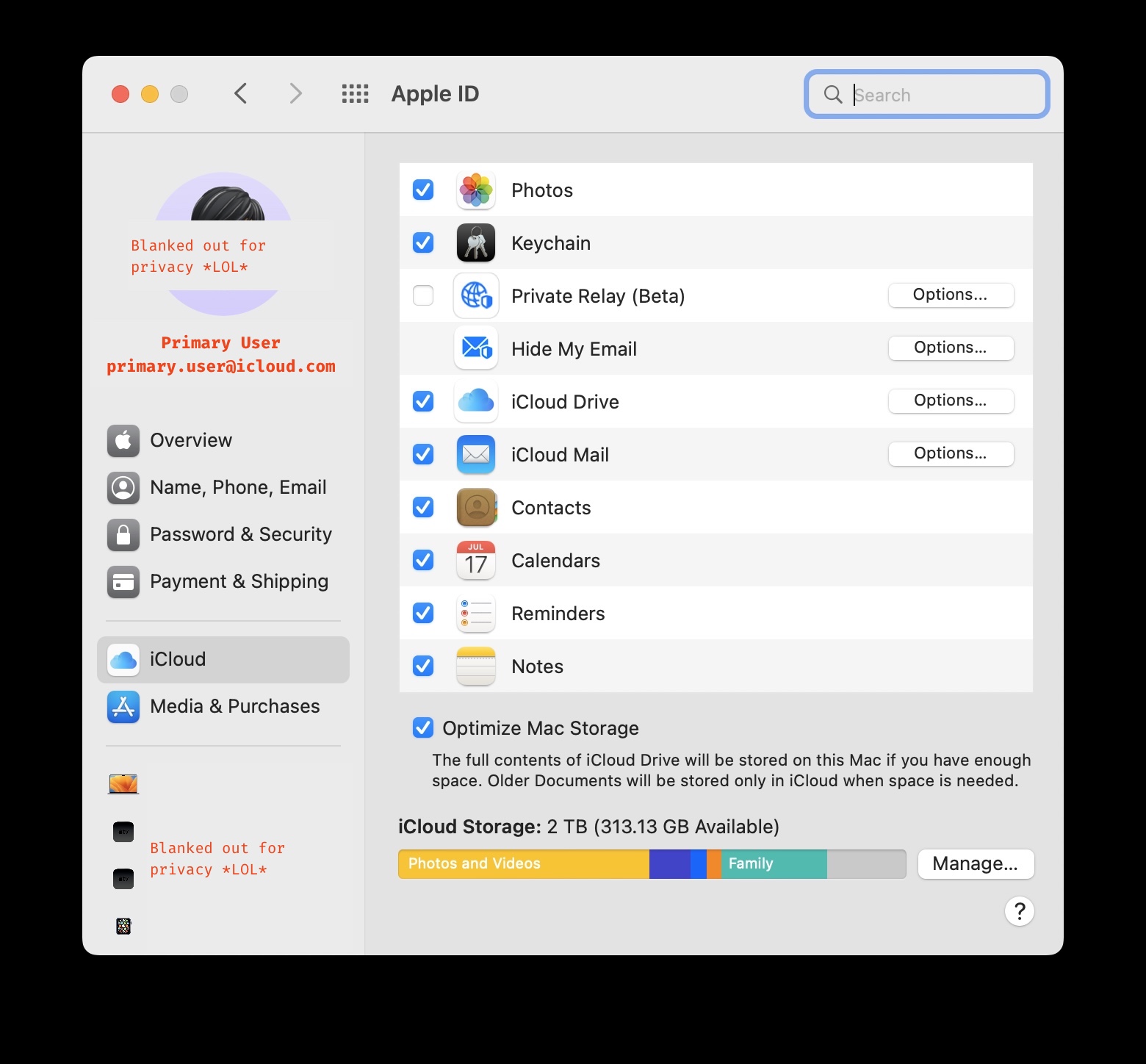Click the Apple ID window title
The width and height of the screenshot is (1146, 1064).
click(435, 94)
